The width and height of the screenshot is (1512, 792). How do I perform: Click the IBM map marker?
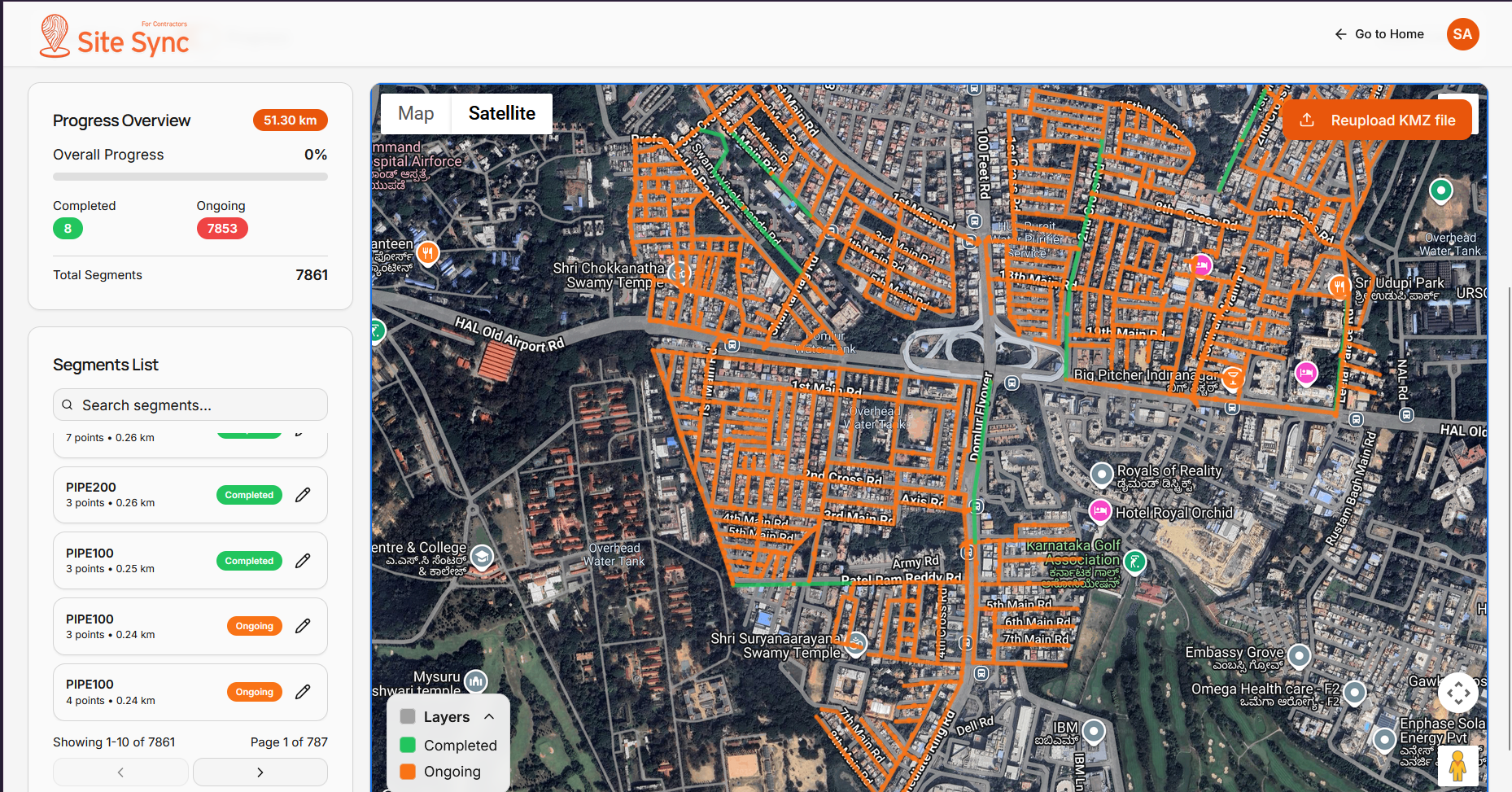tap(1095, 730)
